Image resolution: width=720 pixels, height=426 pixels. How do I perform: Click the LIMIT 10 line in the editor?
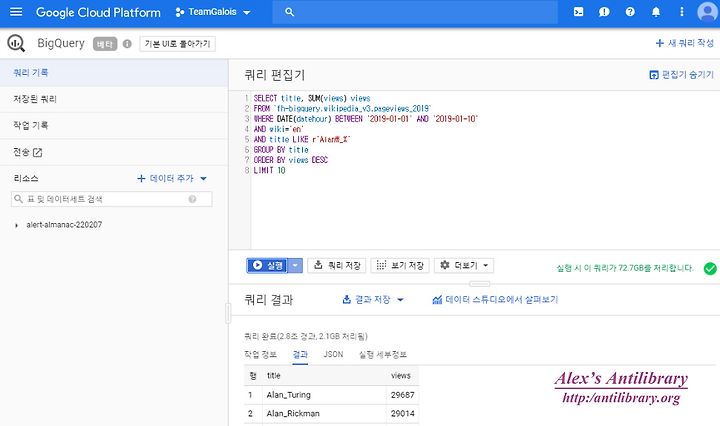270,170
